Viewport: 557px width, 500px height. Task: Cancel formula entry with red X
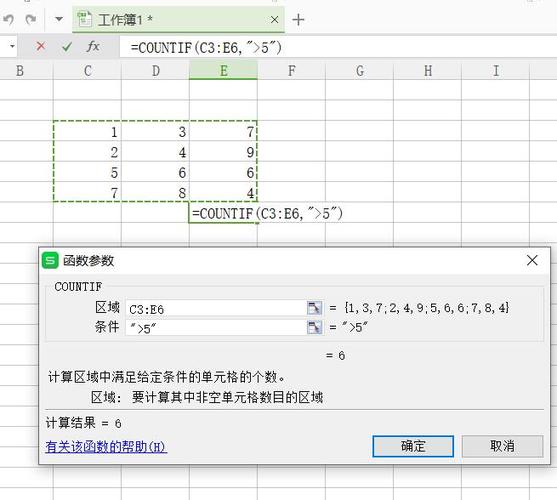[41, 46]
